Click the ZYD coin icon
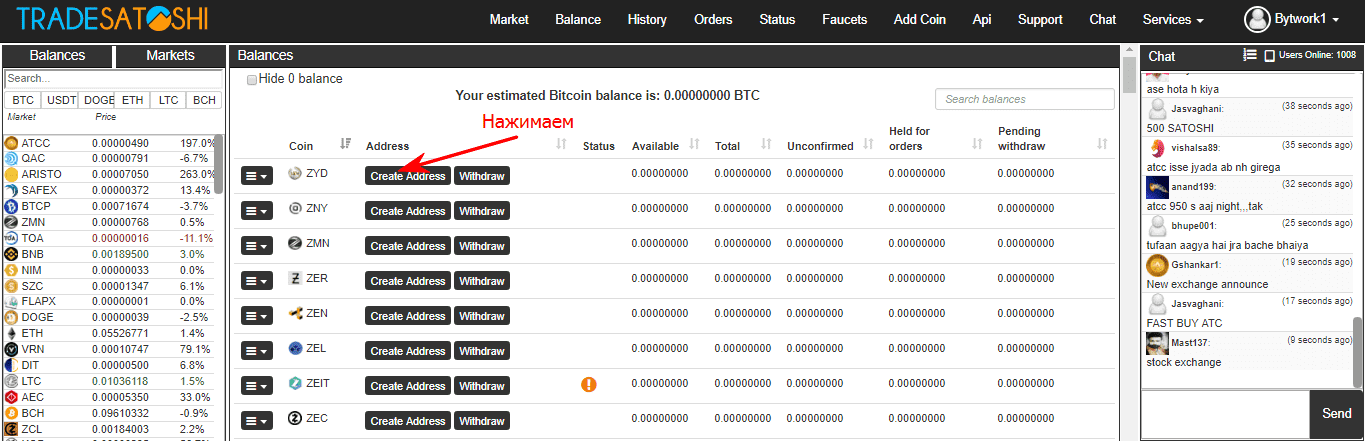Viewport: 1365px width, 441px height. (x=295, y=174)
